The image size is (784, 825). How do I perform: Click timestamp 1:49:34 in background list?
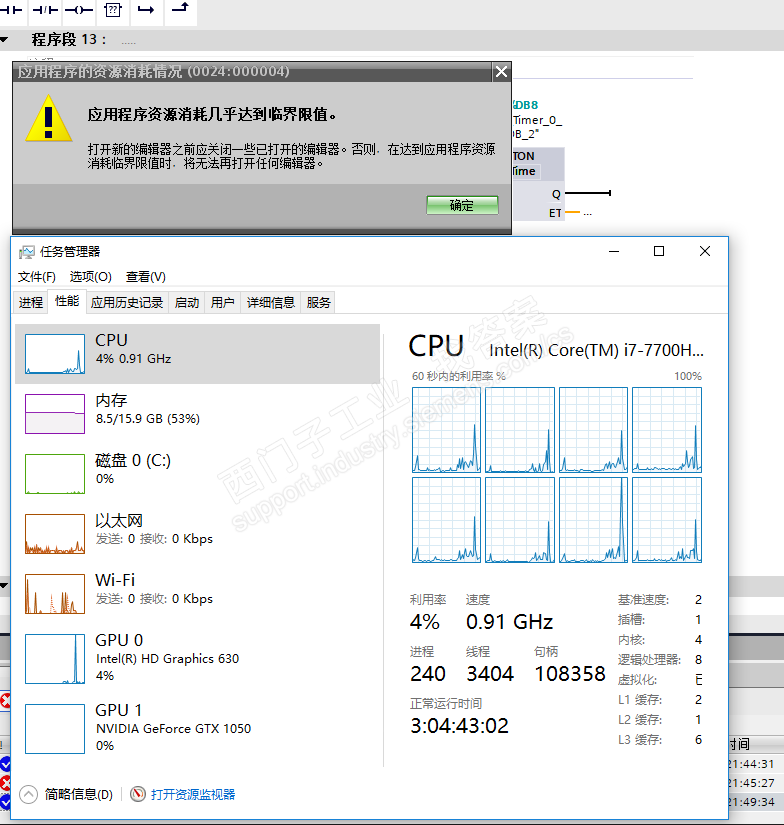tap(752, 802)
